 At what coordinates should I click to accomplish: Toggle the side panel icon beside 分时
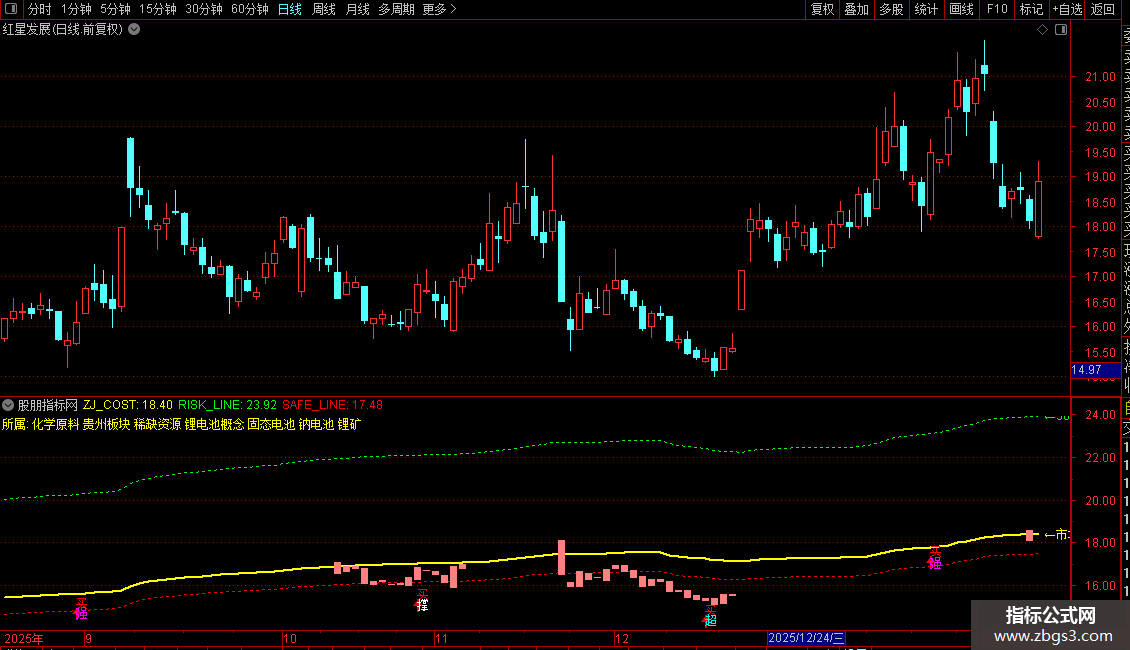(x=11, y=9)
